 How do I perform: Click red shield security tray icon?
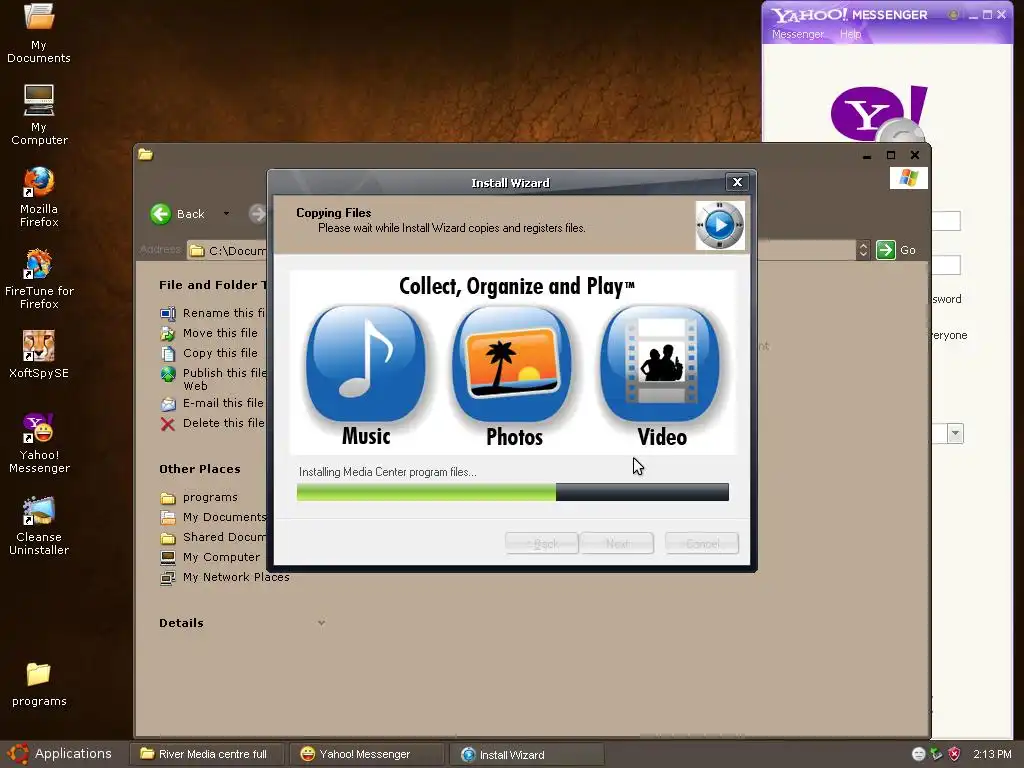click(x=954, y=754)
